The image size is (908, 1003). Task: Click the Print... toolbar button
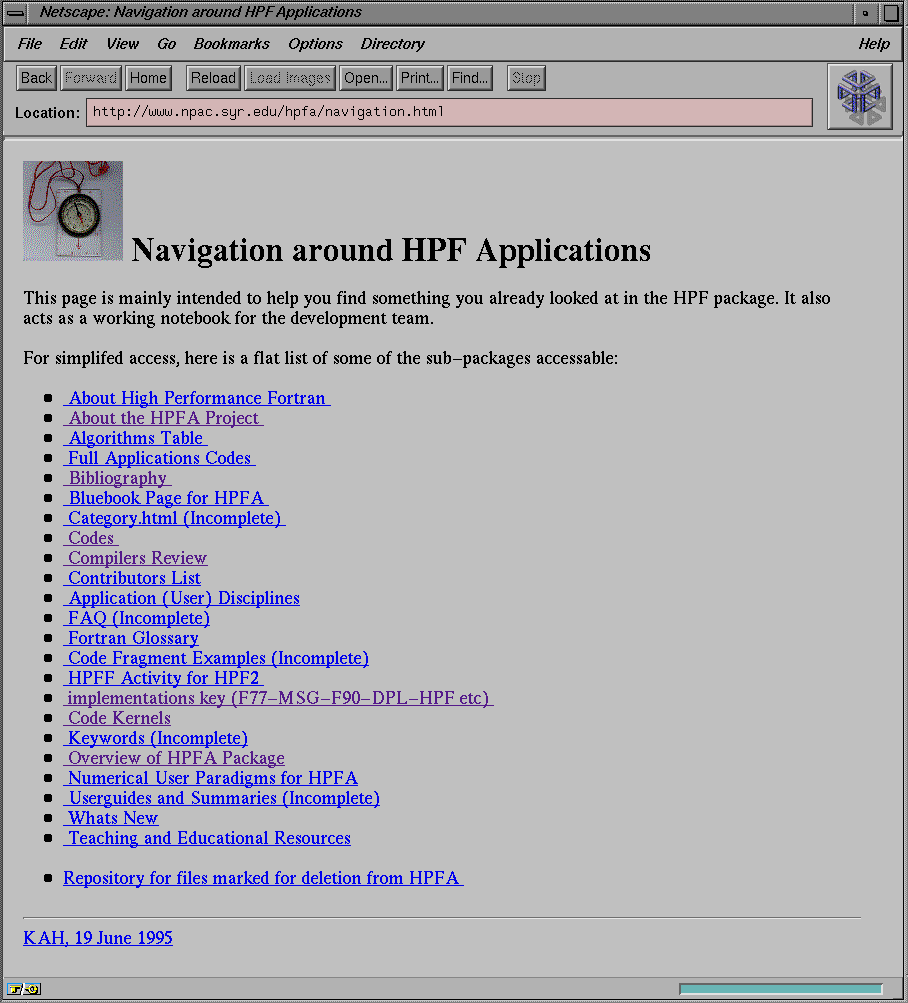click(x=420, y=78)
